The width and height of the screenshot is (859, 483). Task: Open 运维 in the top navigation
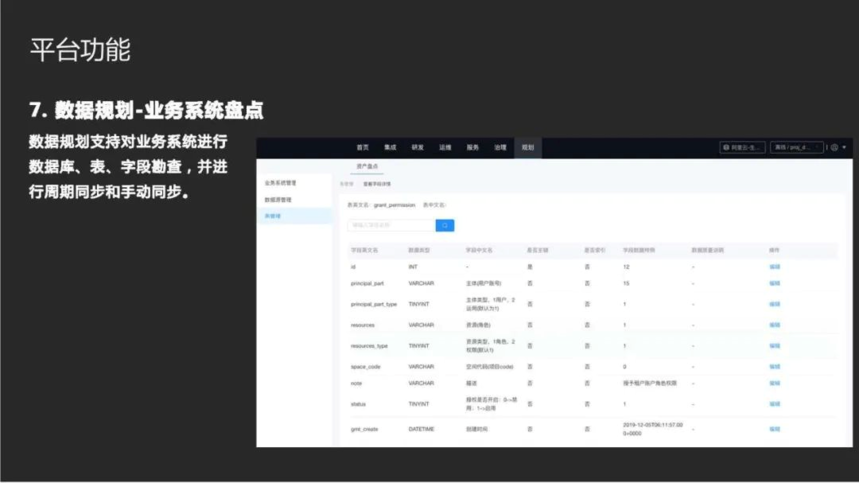445,147
